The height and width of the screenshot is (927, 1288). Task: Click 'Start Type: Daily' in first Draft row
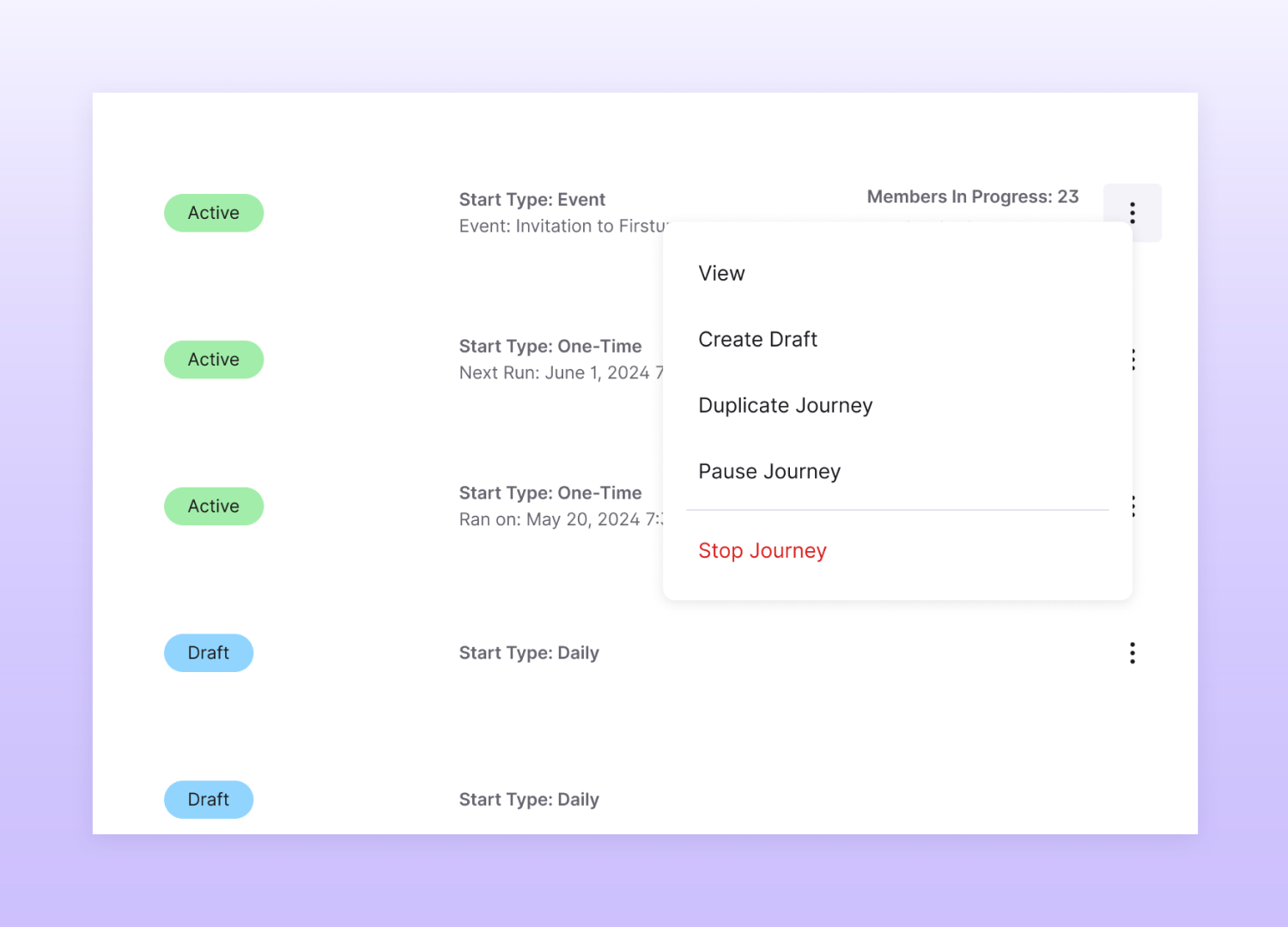[528, 653]
